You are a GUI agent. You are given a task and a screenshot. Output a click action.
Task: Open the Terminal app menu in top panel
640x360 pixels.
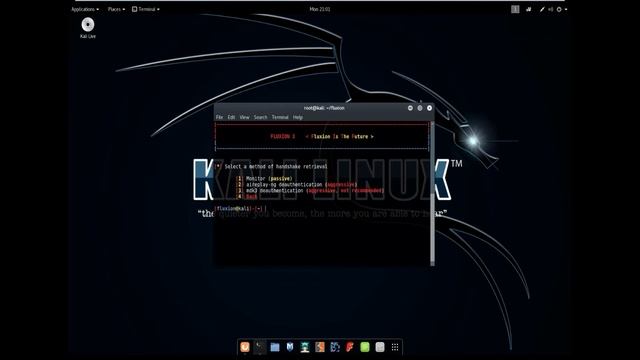(146, 9)
